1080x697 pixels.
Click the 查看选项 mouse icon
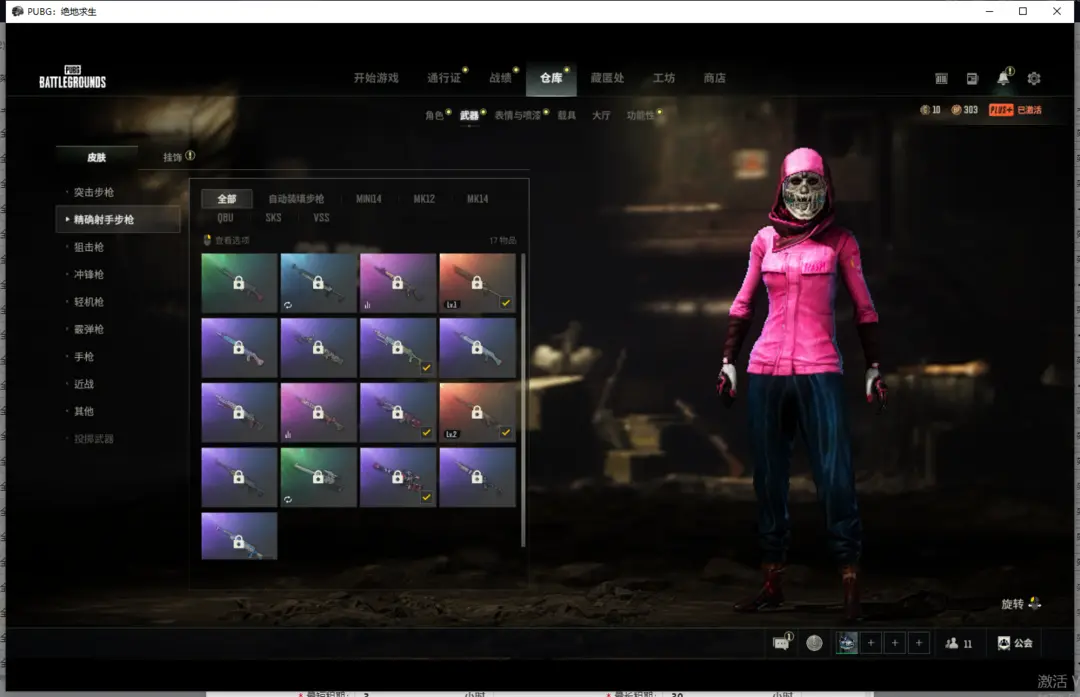pos(207,240)
